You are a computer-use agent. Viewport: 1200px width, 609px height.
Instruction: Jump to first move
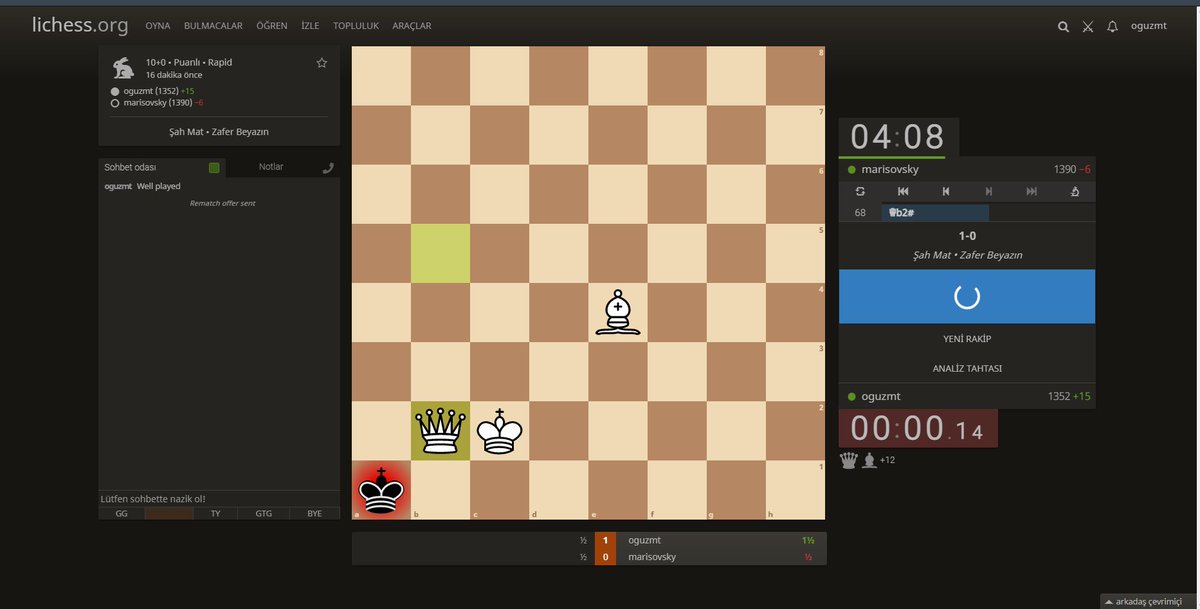(x=903, y=191)
